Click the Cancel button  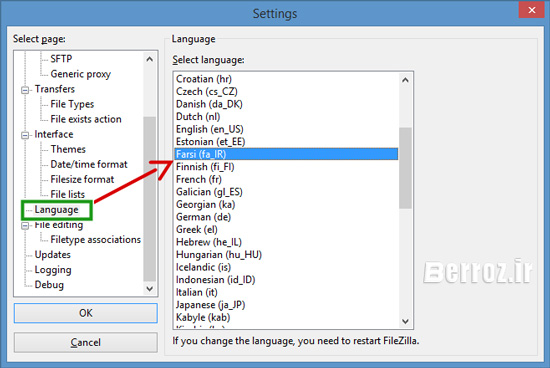tap(86, 342)
